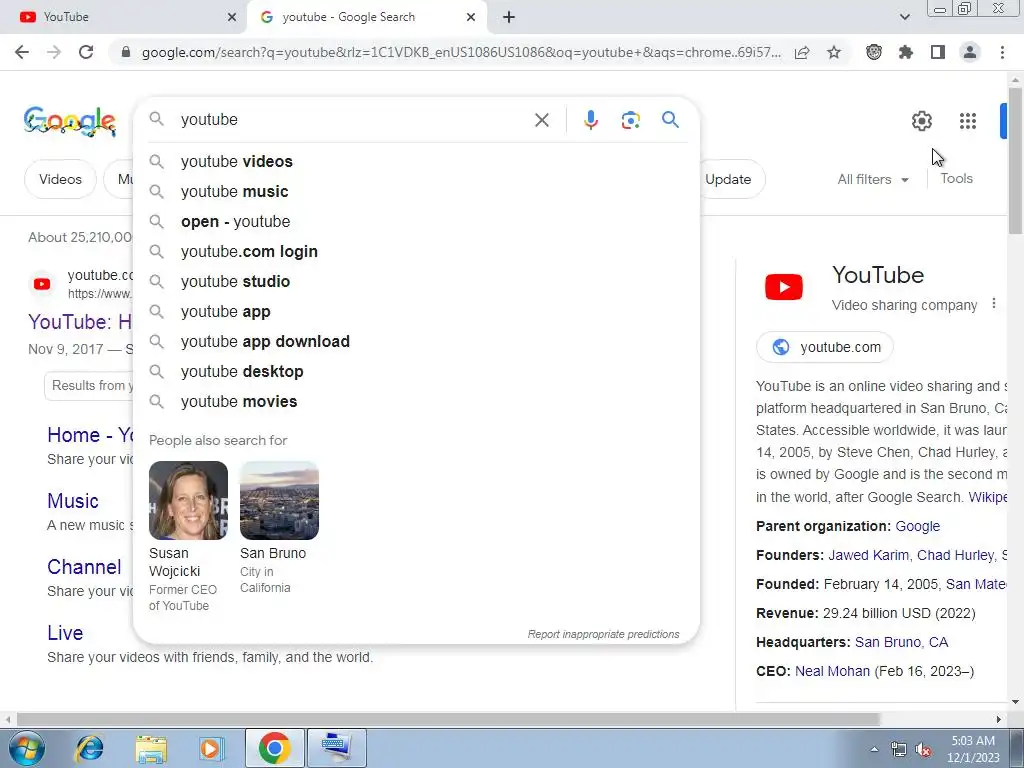The height and width of the screenshot is (768, 1024).
Task: Click inside the search text field
Action: [353, 120]
